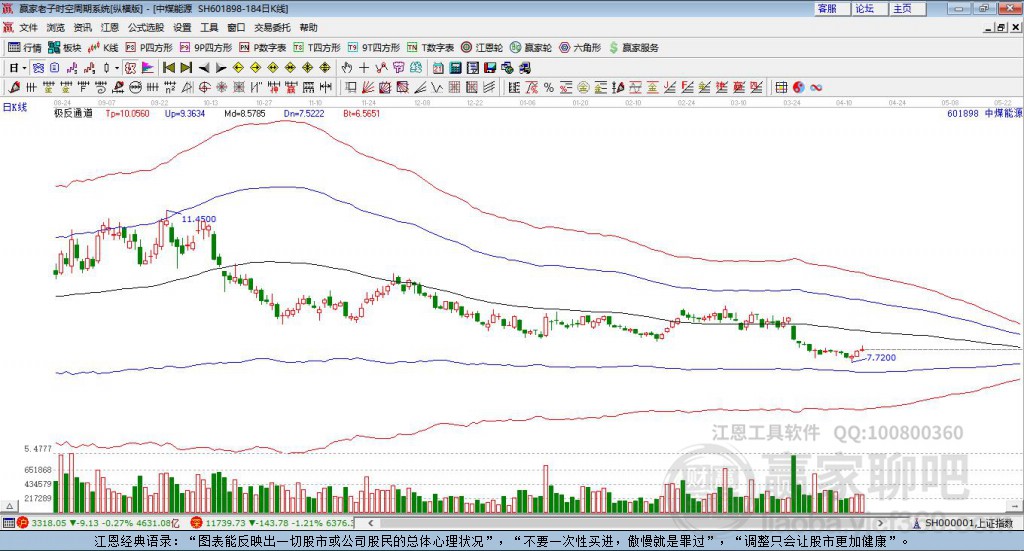Open the 9P四方形 tool
Viewport: 1024px width, 551px height.
(x=206, y=48)
